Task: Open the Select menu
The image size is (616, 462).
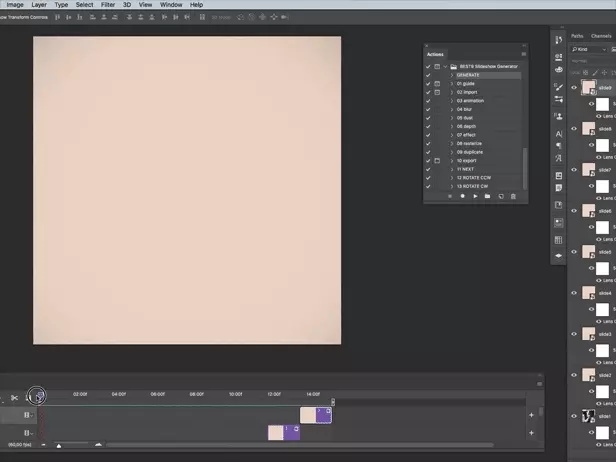Action: [84, 5]
